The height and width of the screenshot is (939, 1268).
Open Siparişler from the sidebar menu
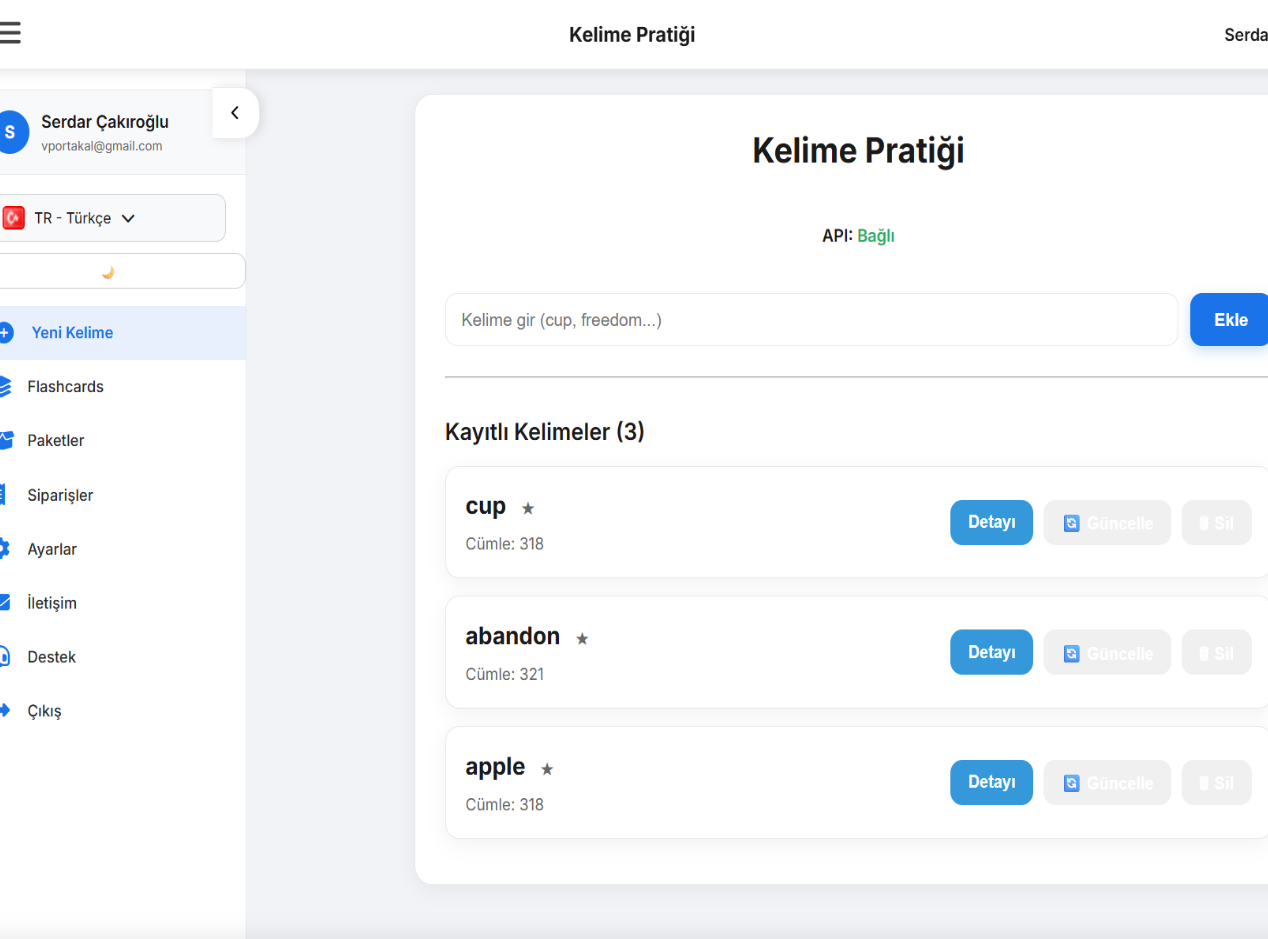click(x=60, y=495)
